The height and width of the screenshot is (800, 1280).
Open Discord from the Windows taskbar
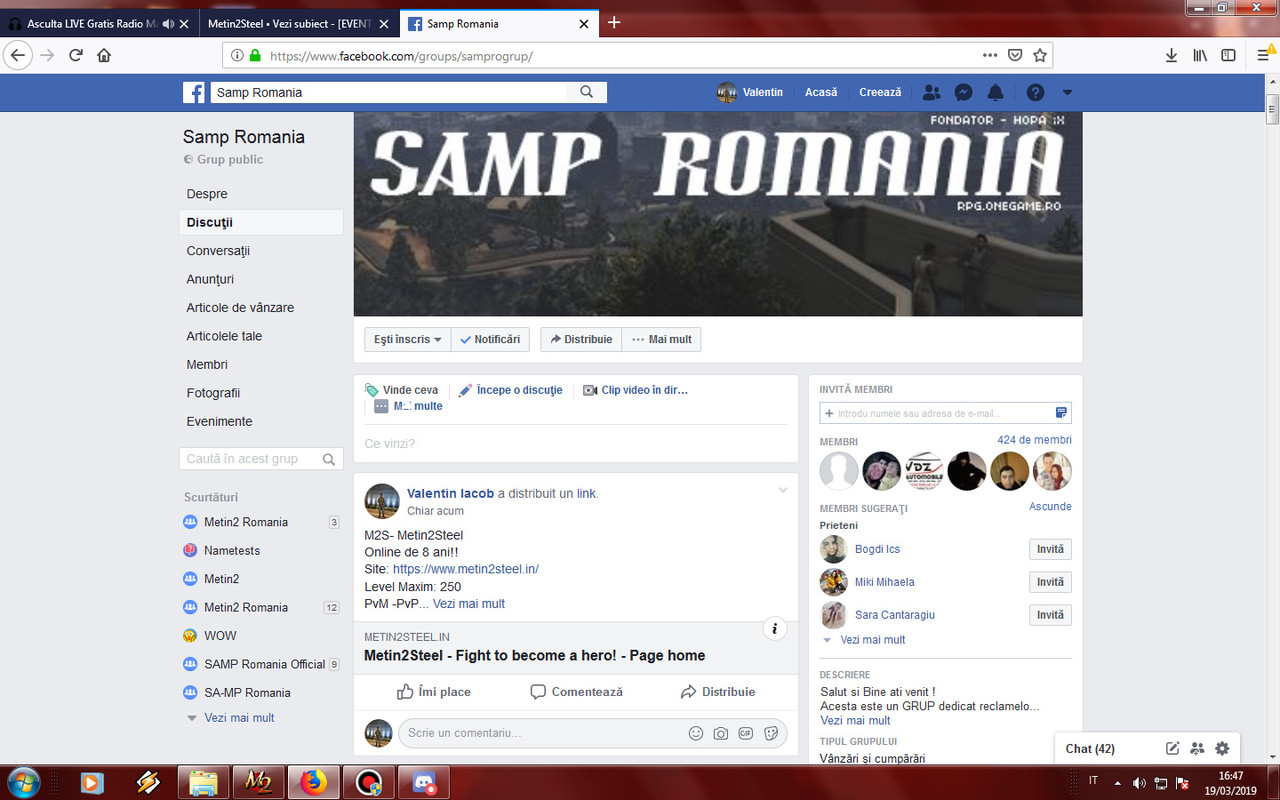point(423,783)
